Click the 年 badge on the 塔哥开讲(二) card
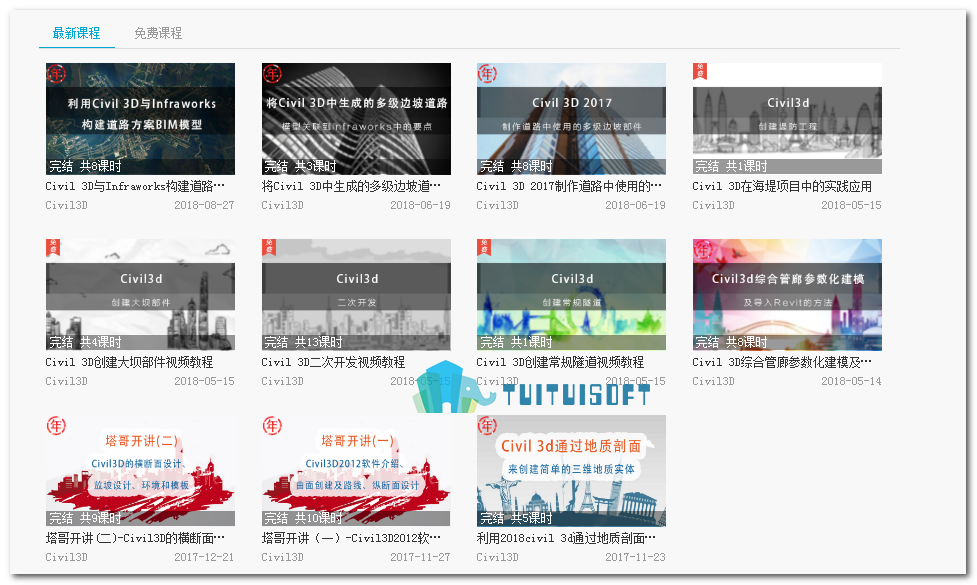The image size is (977, 585). point(57,426)
